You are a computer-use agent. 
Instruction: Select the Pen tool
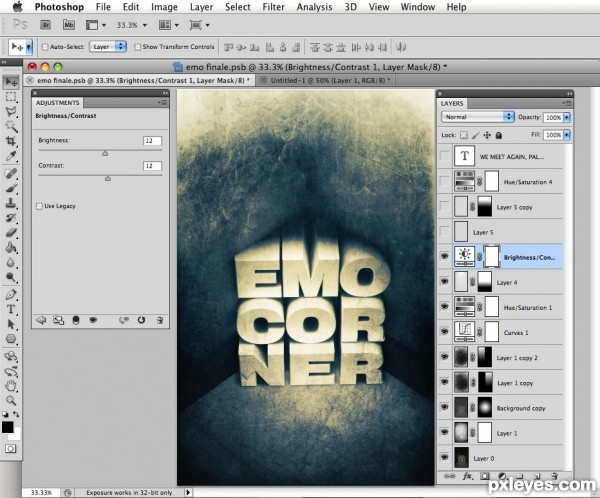[11, 294]
